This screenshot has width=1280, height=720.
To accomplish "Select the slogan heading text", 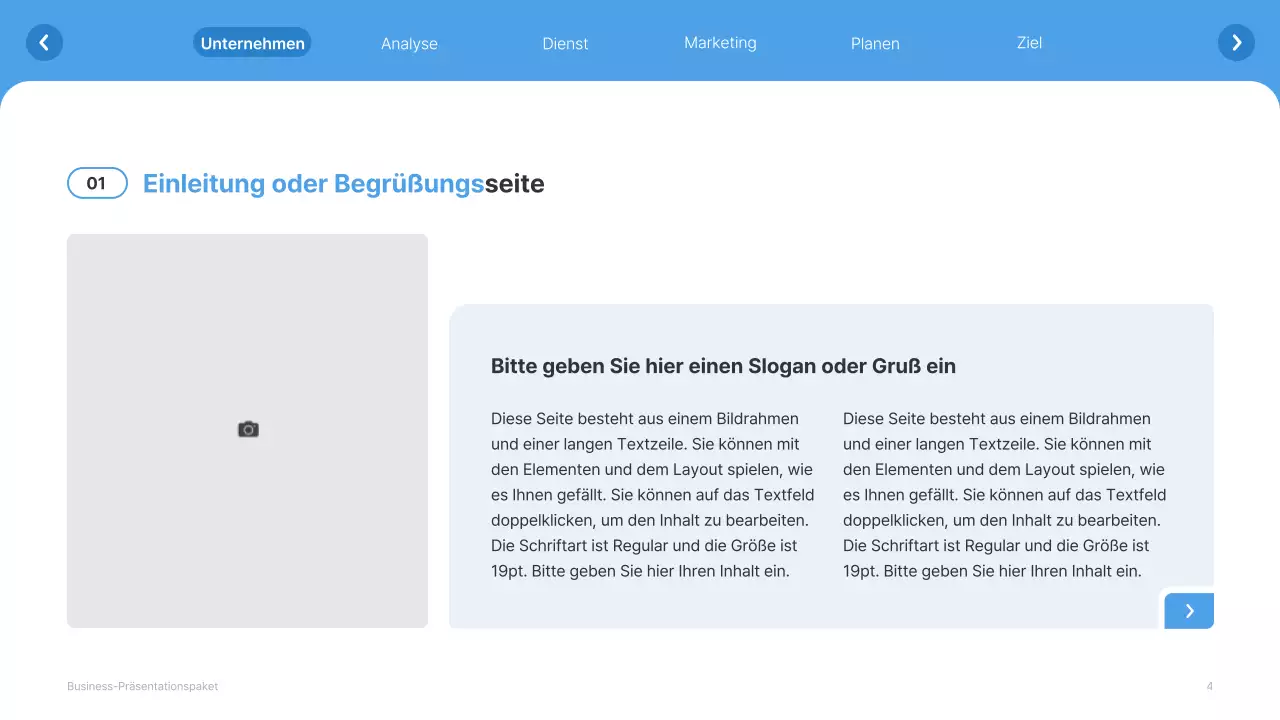I will pyautogui.click(x=723, y=366).
